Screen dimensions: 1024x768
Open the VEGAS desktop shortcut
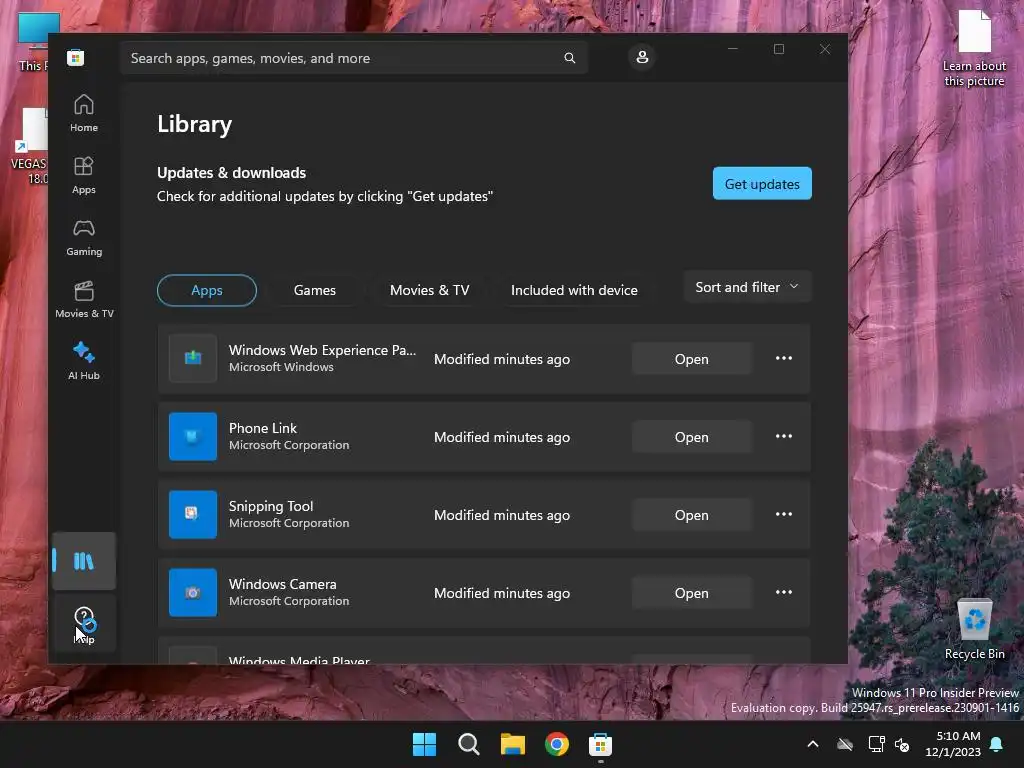(29, 146)
